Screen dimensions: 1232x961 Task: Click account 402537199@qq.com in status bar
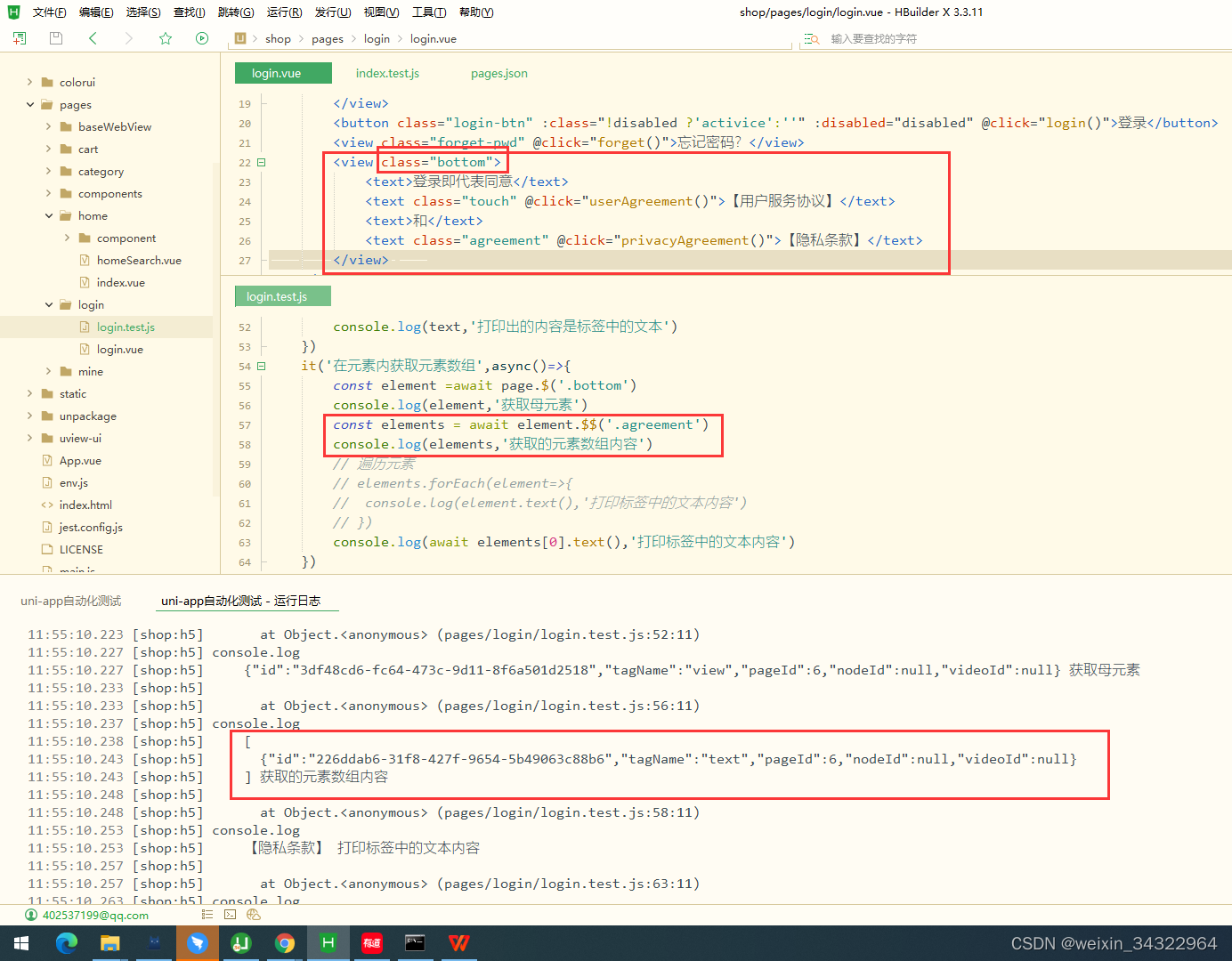[95, 915]
